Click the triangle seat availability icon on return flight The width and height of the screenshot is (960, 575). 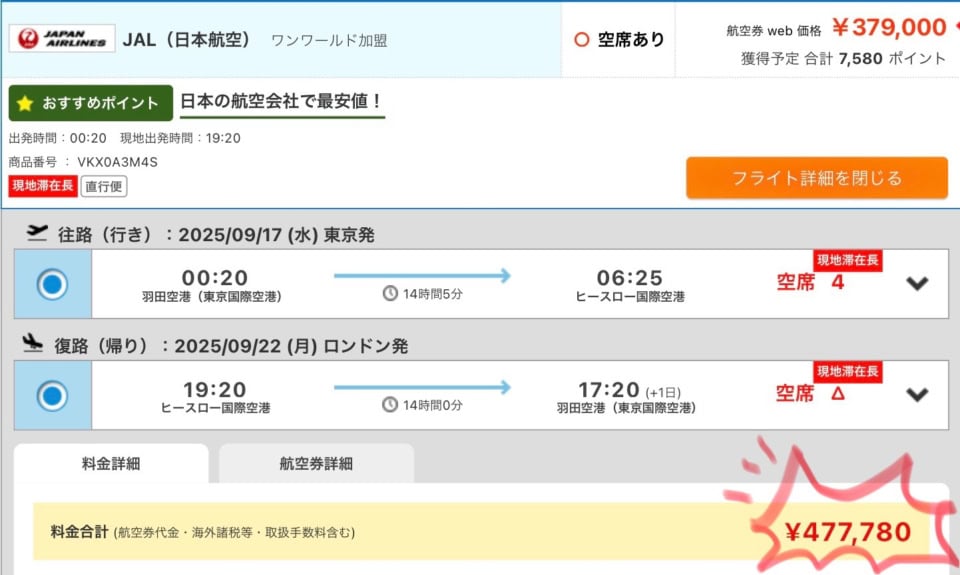(x=838, y=393)
